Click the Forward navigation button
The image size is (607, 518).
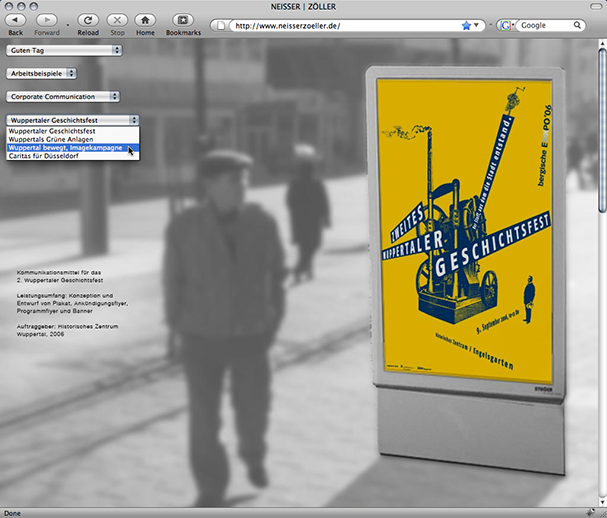click(46, 21)
